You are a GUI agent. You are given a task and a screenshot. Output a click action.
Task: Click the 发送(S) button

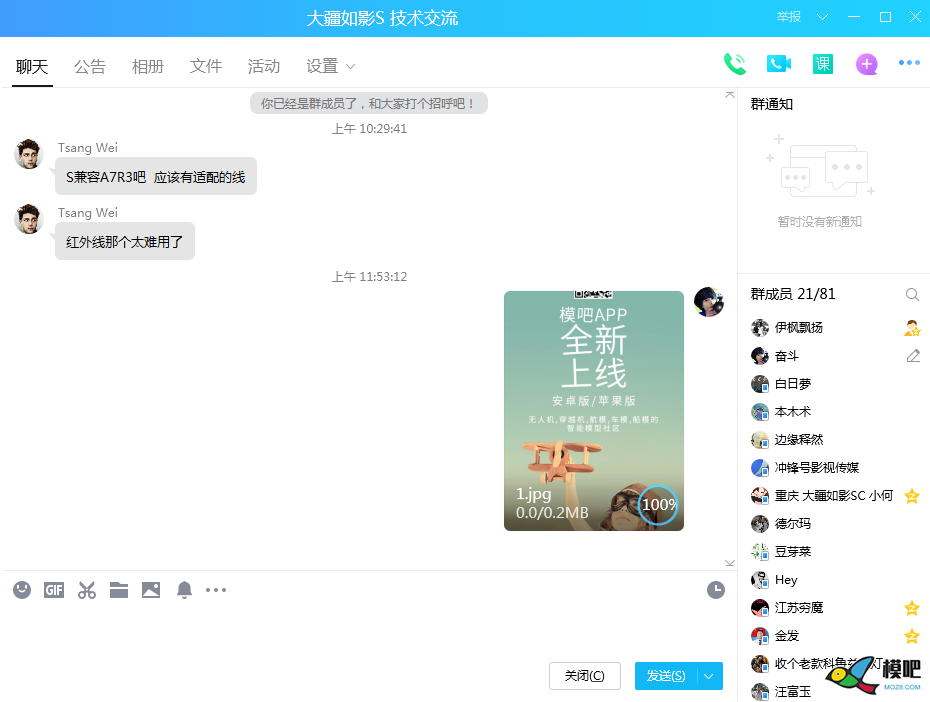click(x=666, y=676)
